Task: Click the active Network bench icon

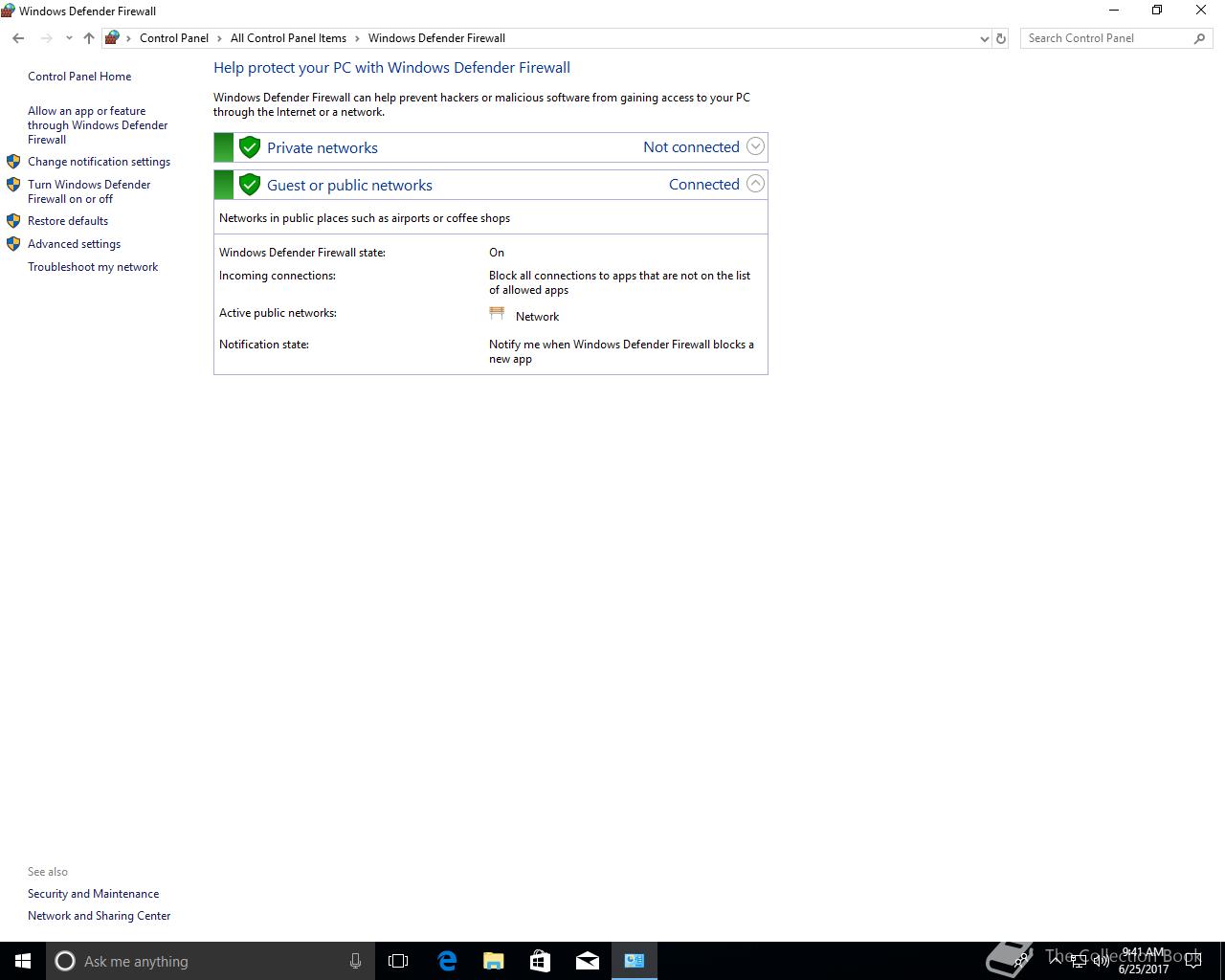Action: pyautogui.click(x=497, y=313)
